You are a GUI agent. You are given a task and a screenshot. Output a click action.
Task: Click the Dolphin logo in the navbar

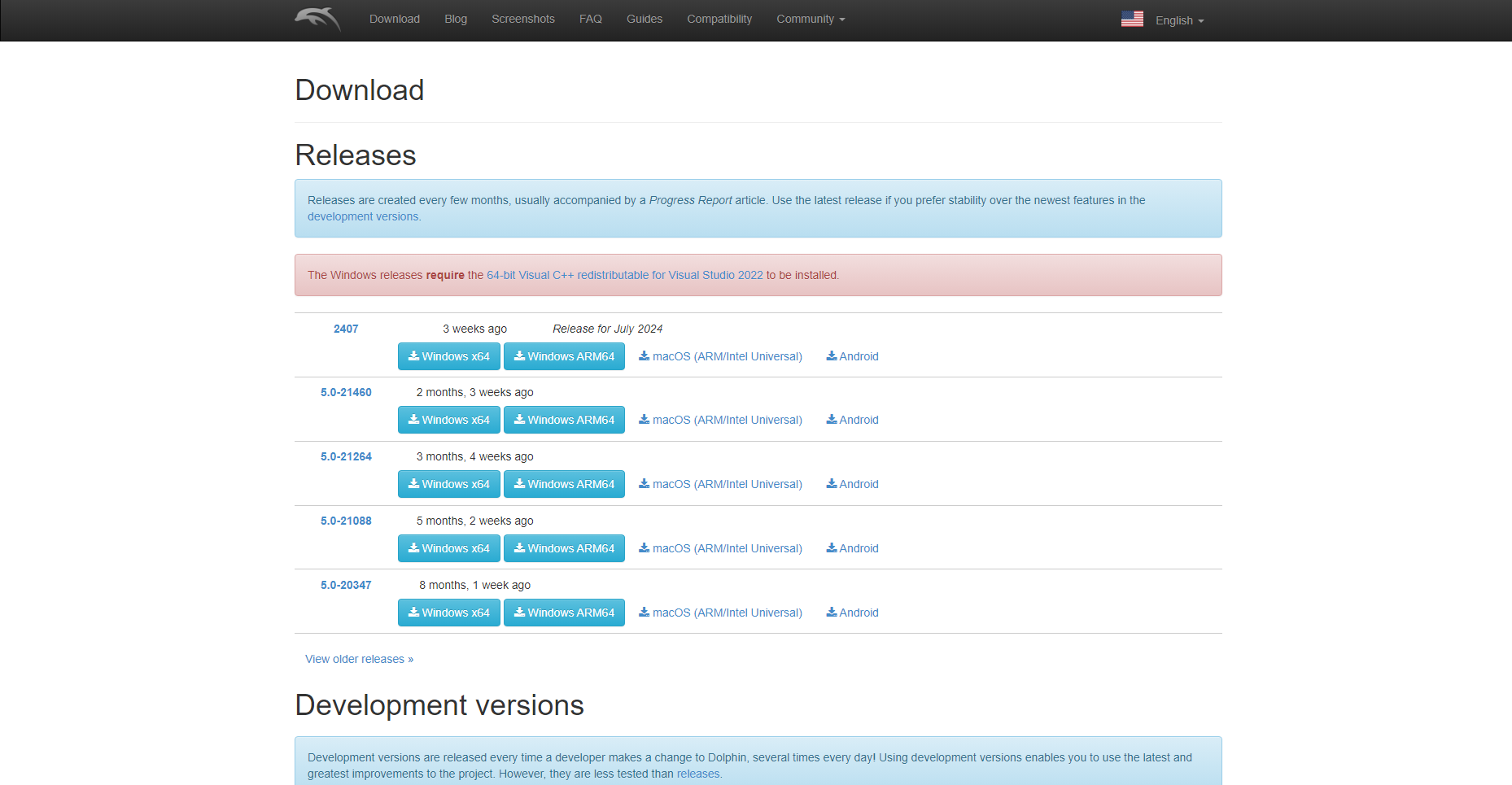[x=317, y=19]
